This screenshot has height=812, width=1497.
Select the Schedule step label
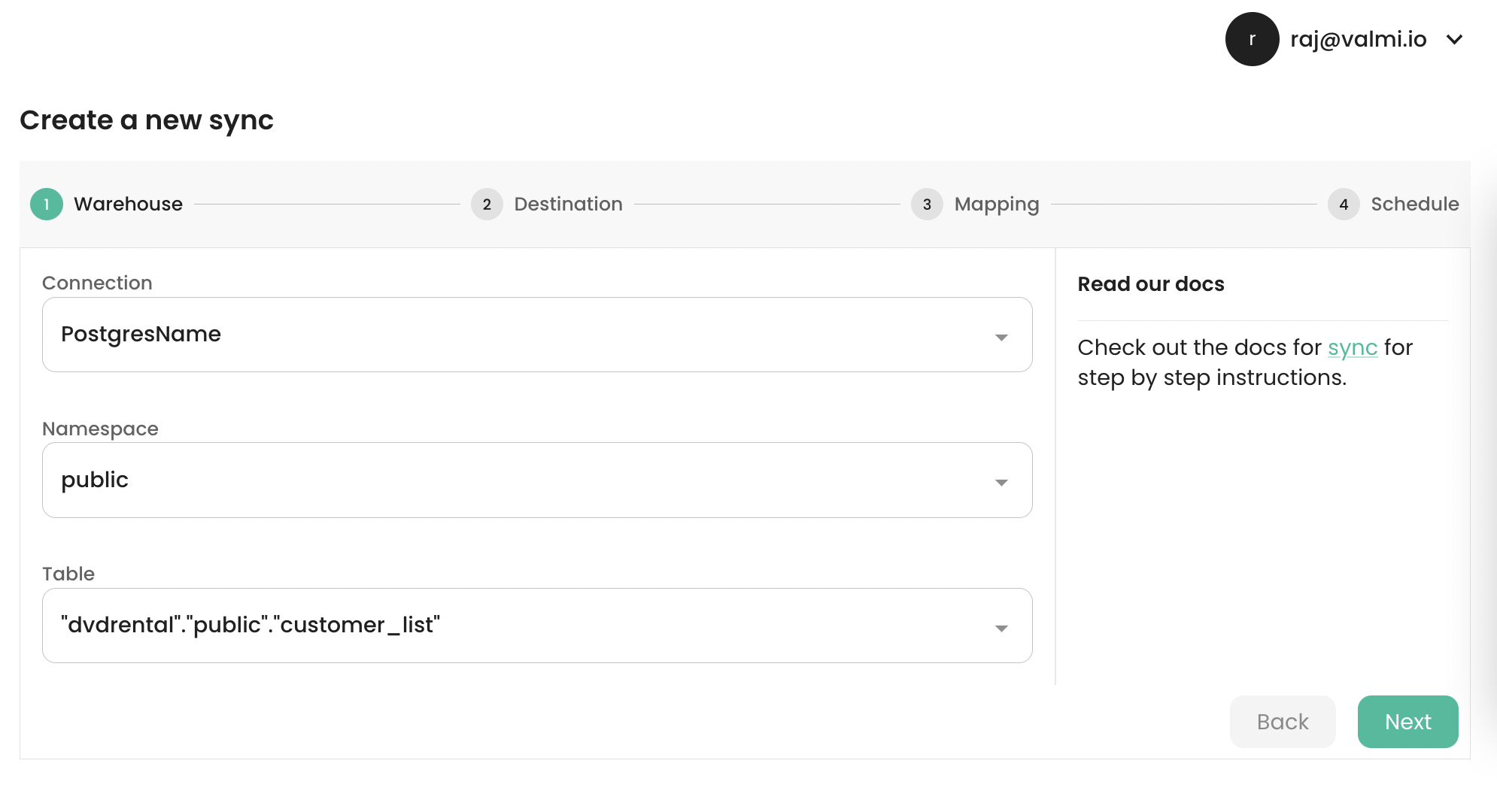coord(1414,204)
